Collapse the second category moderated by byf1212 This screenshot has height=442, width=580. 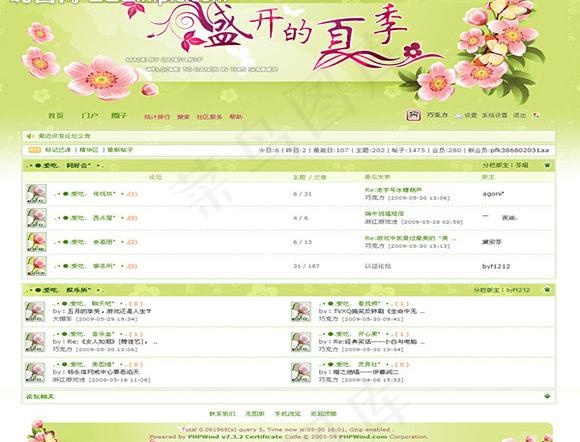[x=547, y=290]
